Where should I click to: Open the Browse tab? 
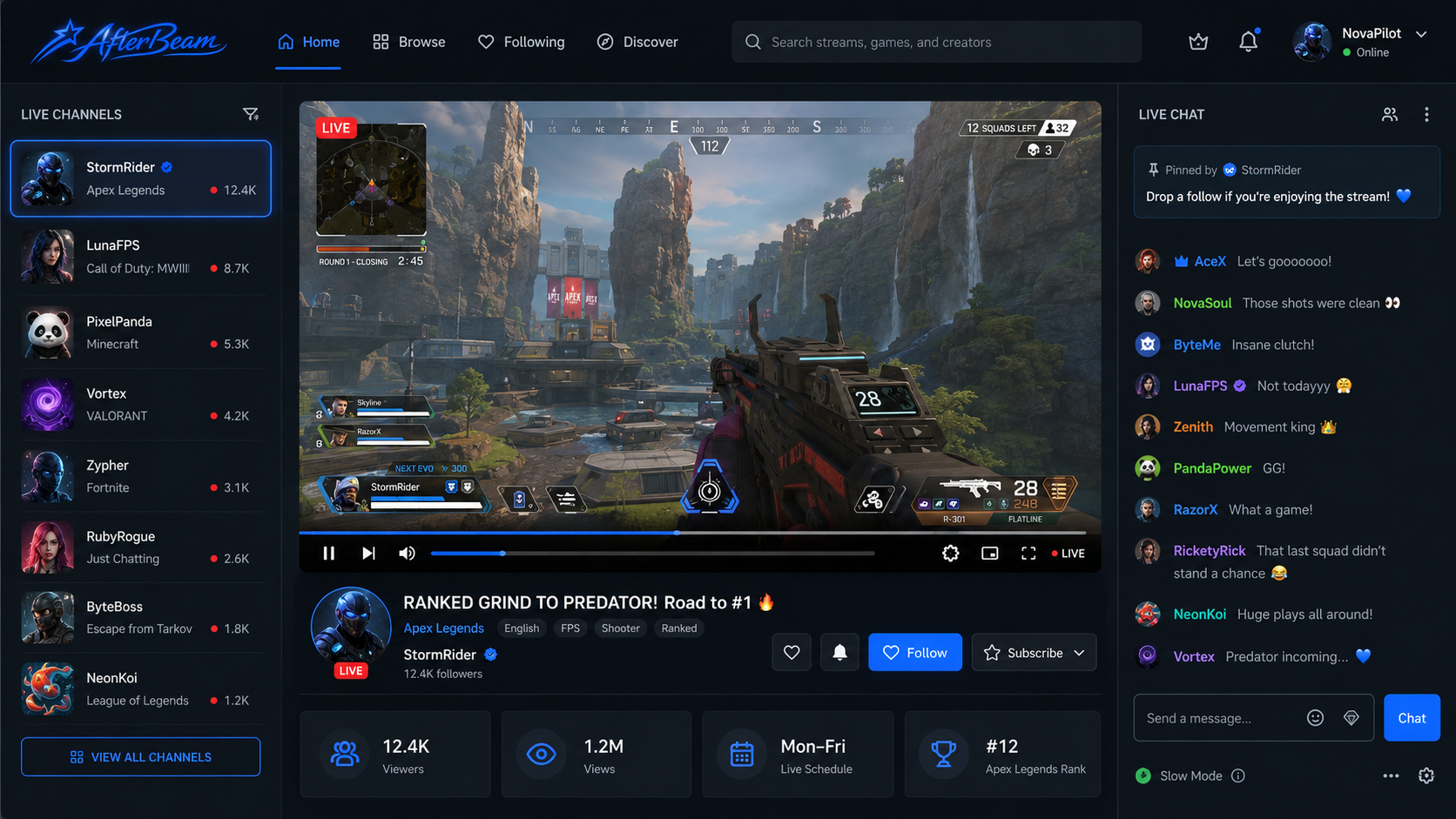click(408, 42)
